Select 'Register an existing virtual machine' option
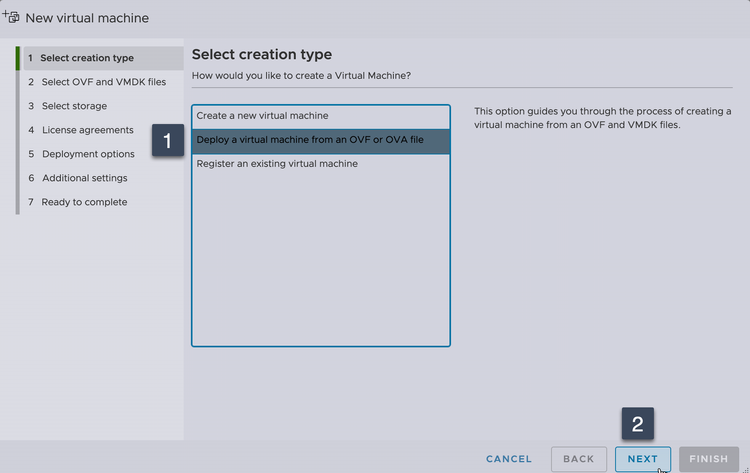This screenshot has width=750, height=473. (x=277, y=164)
